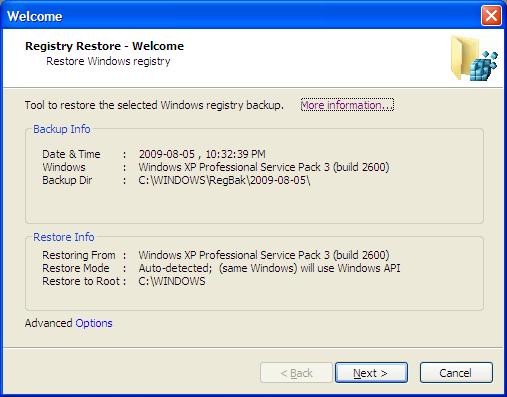Screen dimensions: 507x397
Task: Click the Restore to Root label
Action: (x=81, y=281)
